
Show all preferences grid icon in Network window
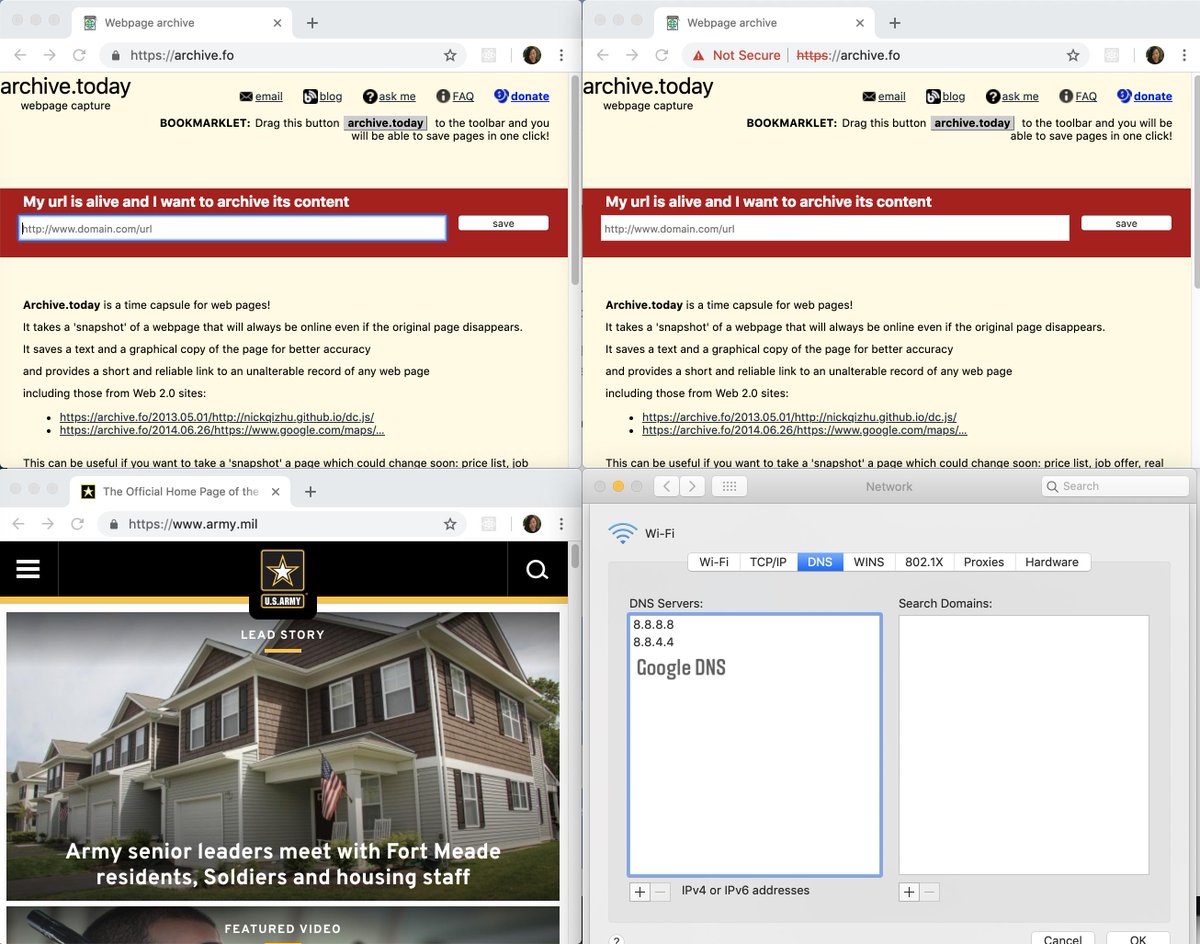[x=729, y=486]
